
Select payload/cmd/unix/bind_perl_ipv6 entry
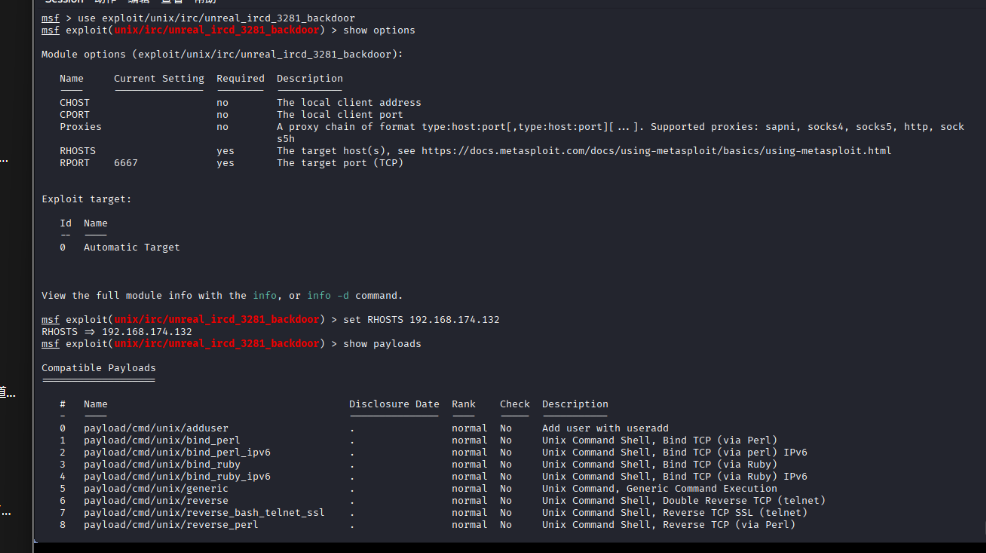click(177, 452)
